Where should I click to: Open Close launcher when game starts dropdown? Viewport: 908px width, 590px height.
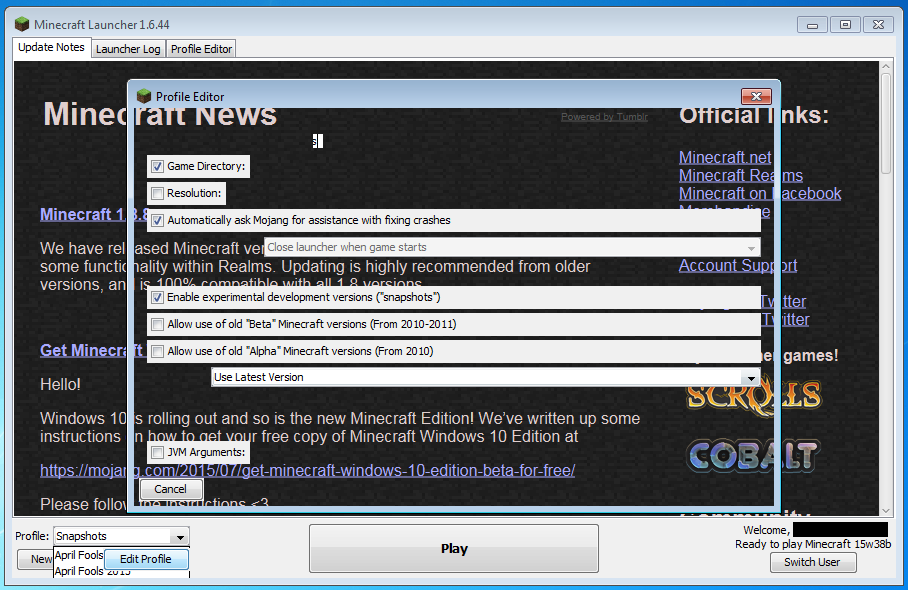[x=512, y=247]
